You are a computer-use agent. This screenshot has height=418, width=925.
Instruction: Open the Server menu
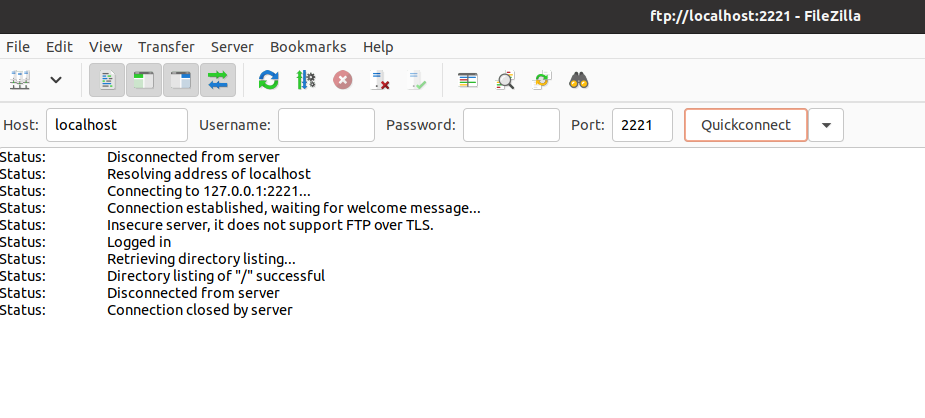pos(232,47)
